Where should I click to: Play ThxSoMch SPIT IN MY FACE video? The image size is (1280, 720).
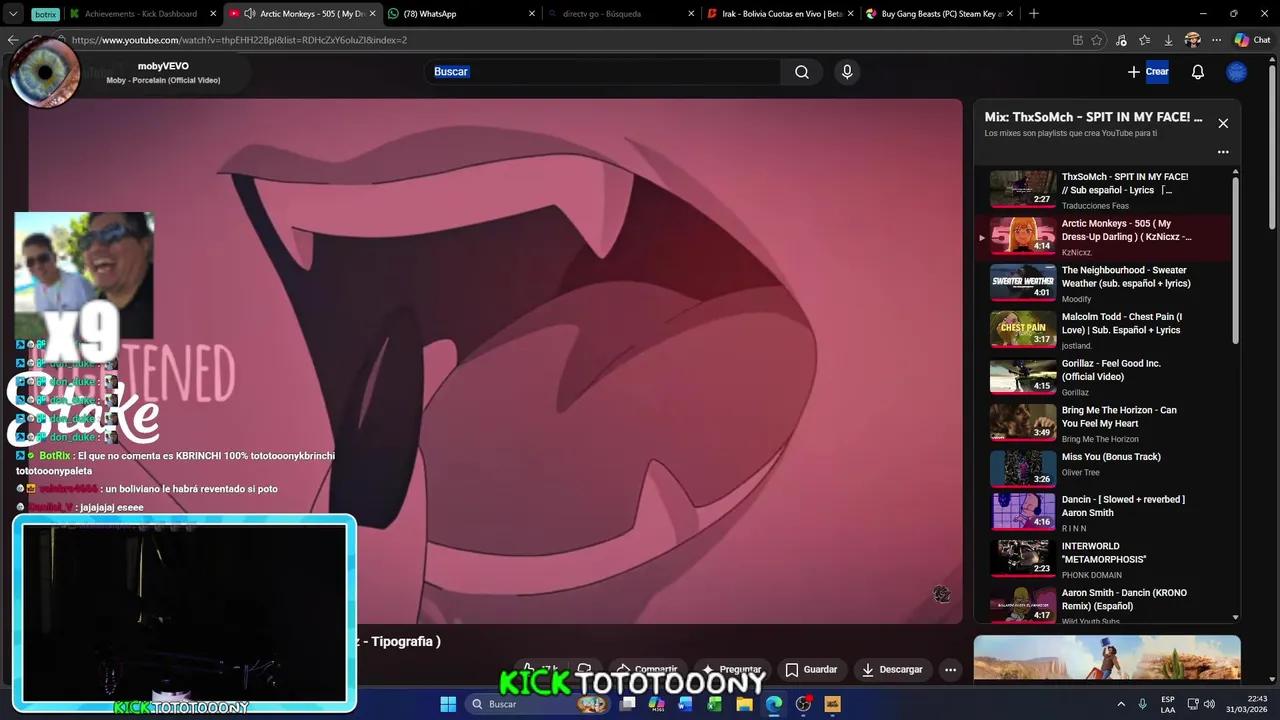point(1106,190)
